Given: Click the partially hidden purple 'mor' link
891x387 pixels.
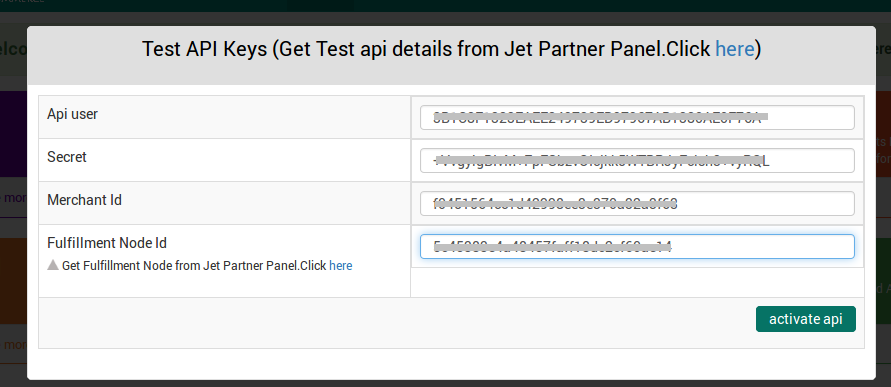Looking at the screenshot, I should point(13,198).
